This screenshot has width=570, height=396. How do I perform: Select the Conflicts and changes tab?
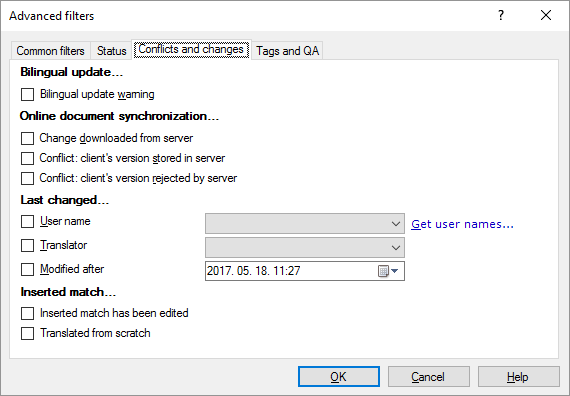pyautogui.click(x=191, y=49)
